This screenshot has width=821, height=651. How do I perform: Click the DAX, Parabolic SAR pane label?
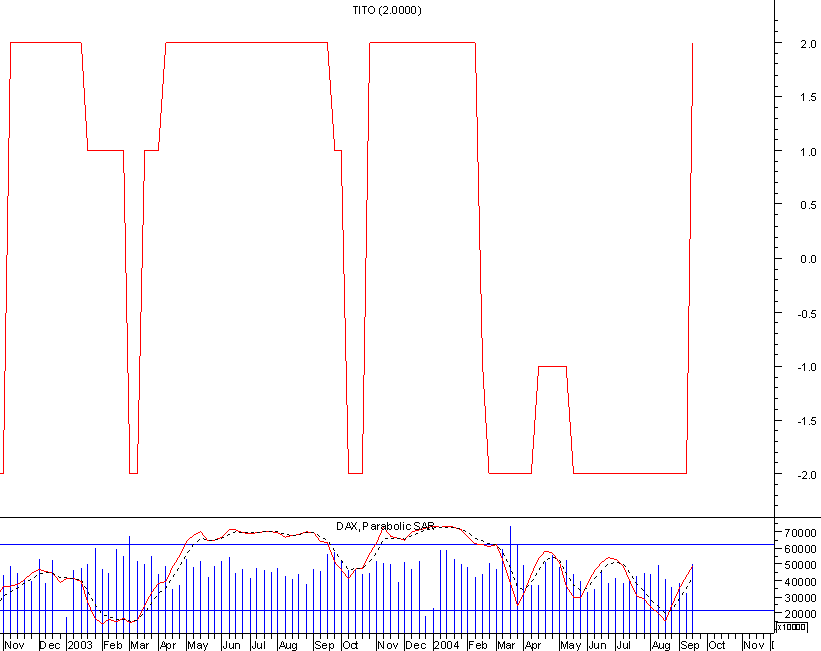coord(385,526)
